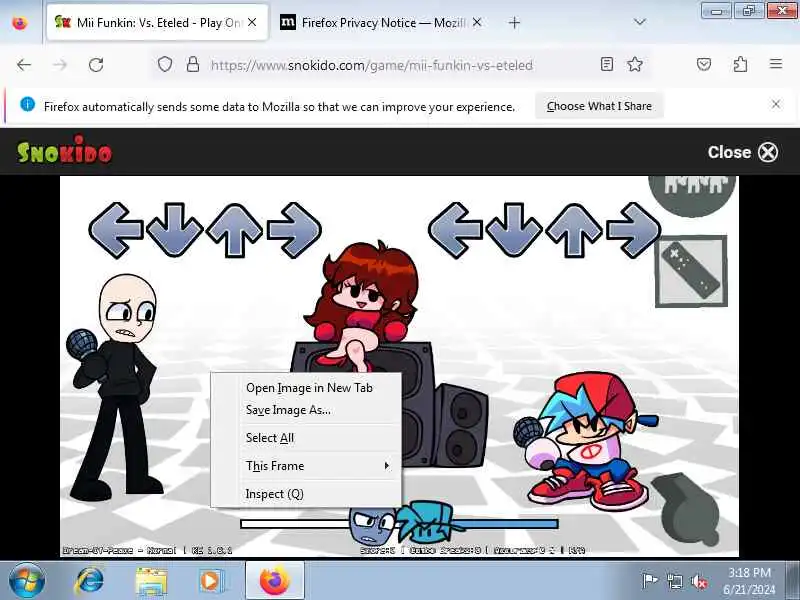The width and height of the screenshot is (800, 600).
Task: Open a new tab with plus button
Action: 514,22
